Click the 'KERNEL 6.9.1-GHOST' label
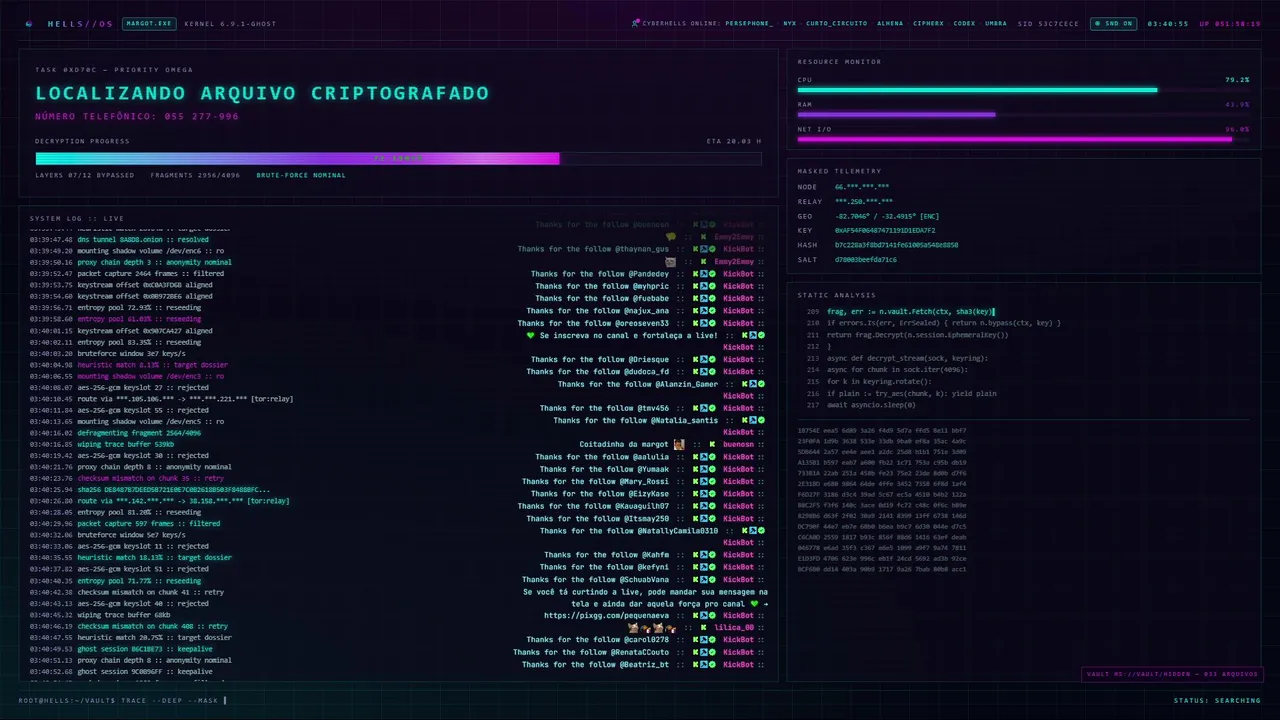This screenshot has height=720, width=1280. 230,23
